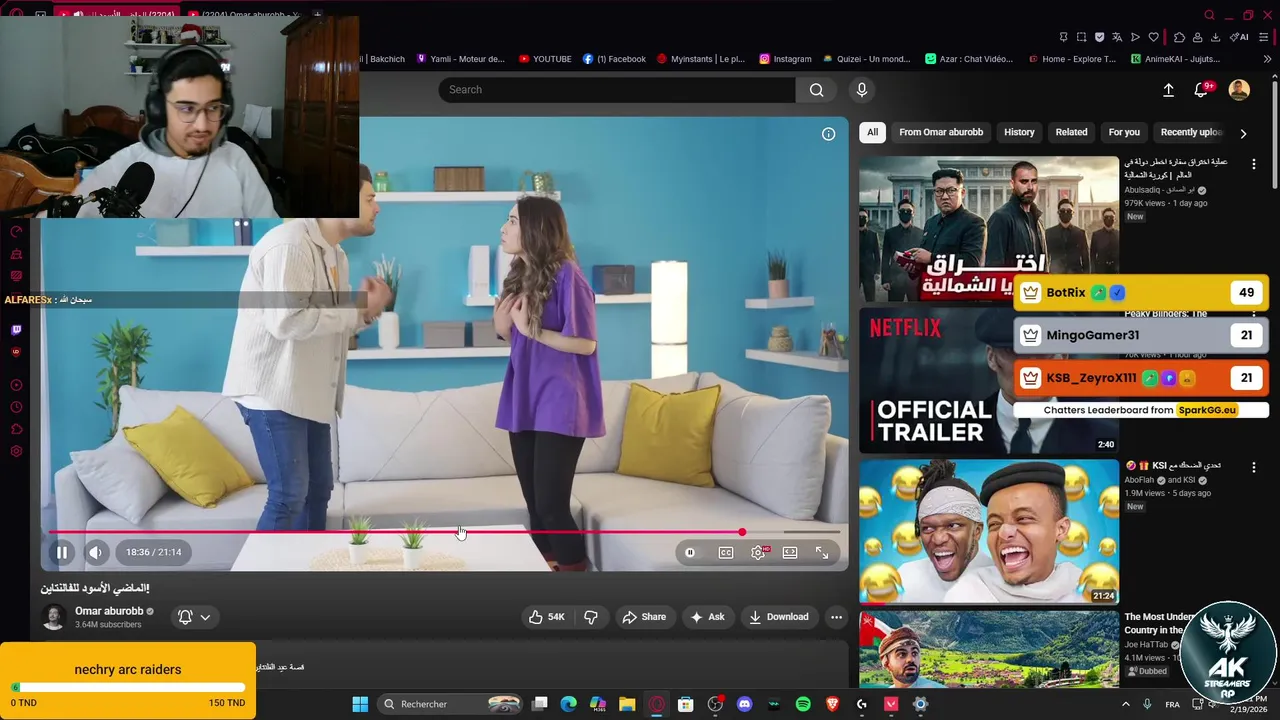Pause the video with the player pause button
The width and height of the screenshot is (1280, 720).
(62, 552)
